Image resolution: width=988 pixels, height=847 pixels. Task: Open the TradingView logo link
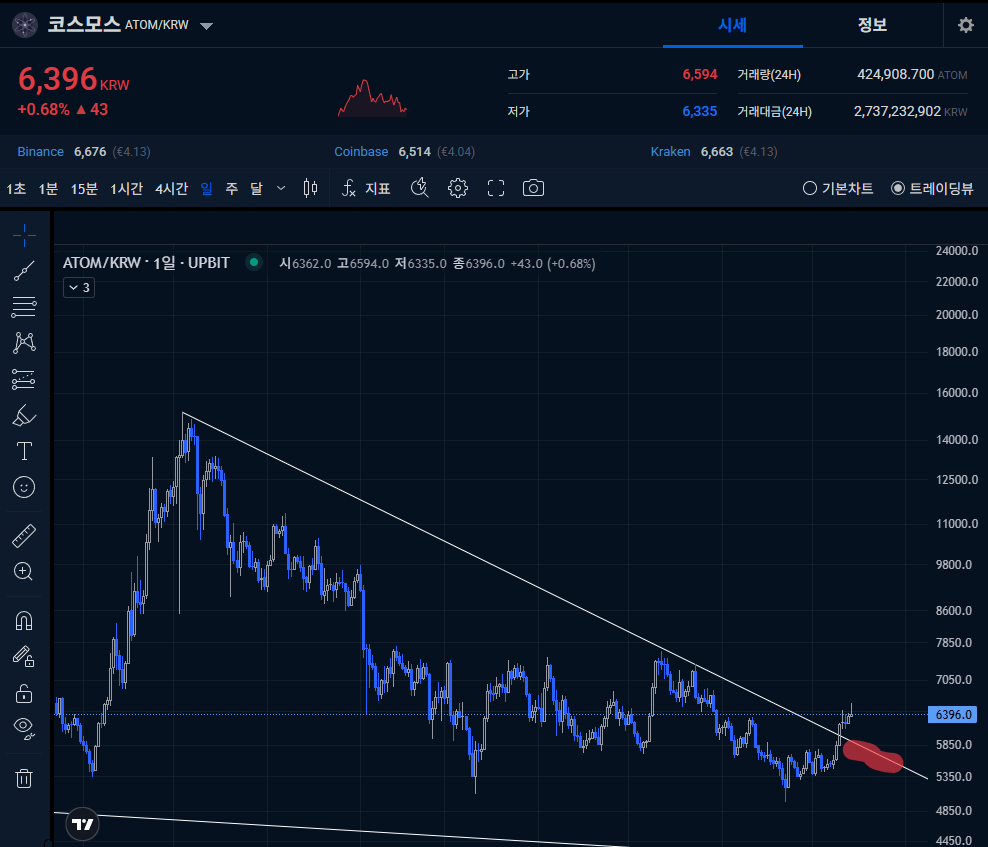(83, 824)
